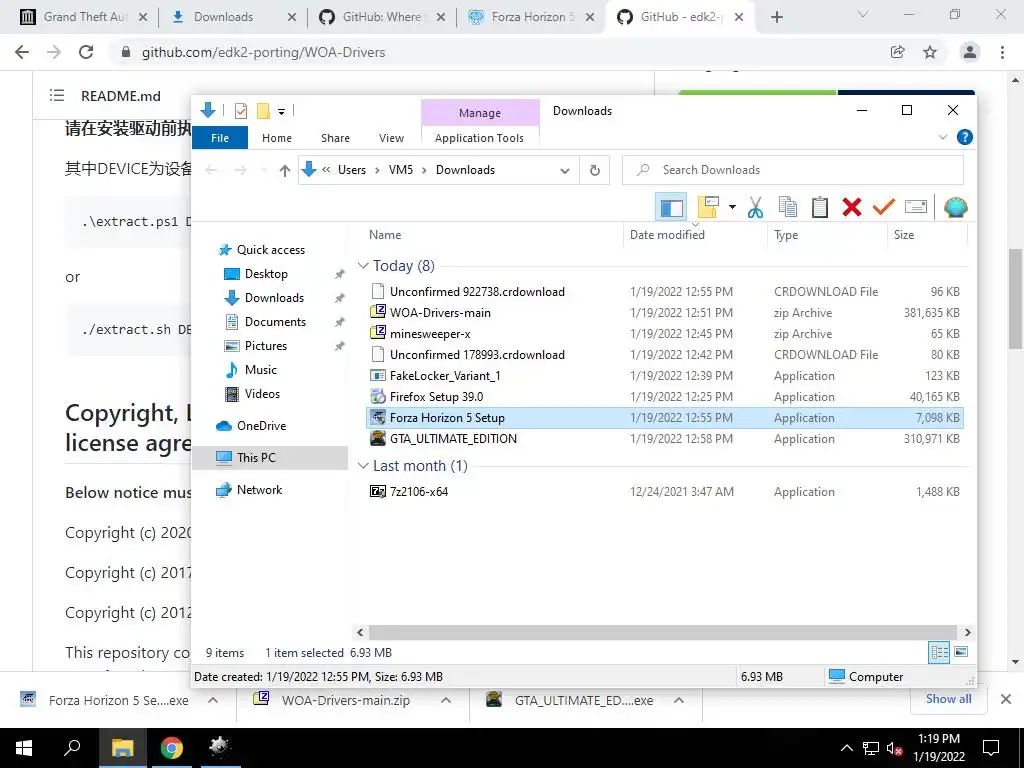Viewport: 1024px width, 768px height.
Task: Click the globe shell icon in toolbar
Action: point(955,208)
